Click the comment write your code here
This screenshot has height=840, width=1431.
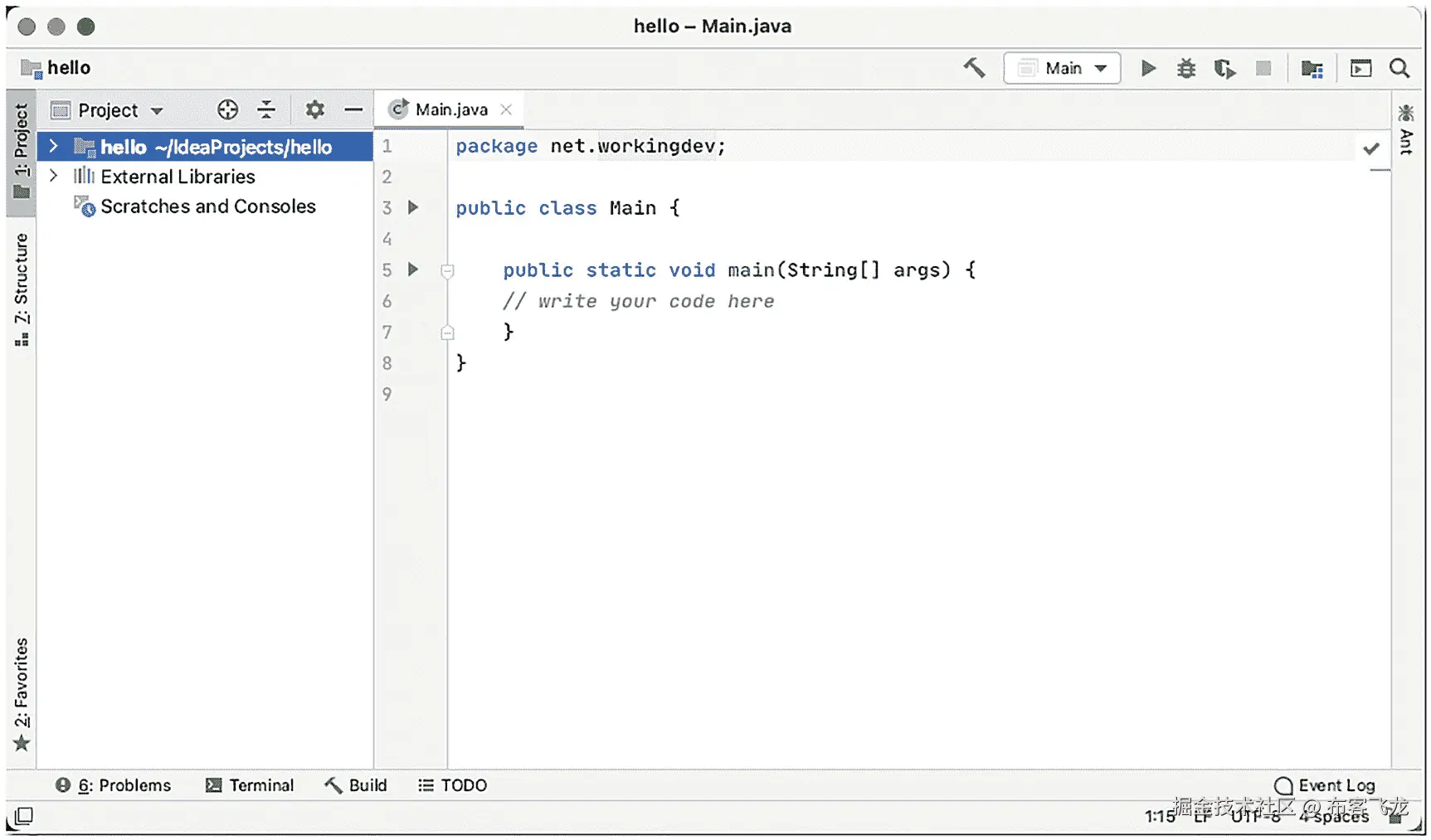[x=638, y=301]
